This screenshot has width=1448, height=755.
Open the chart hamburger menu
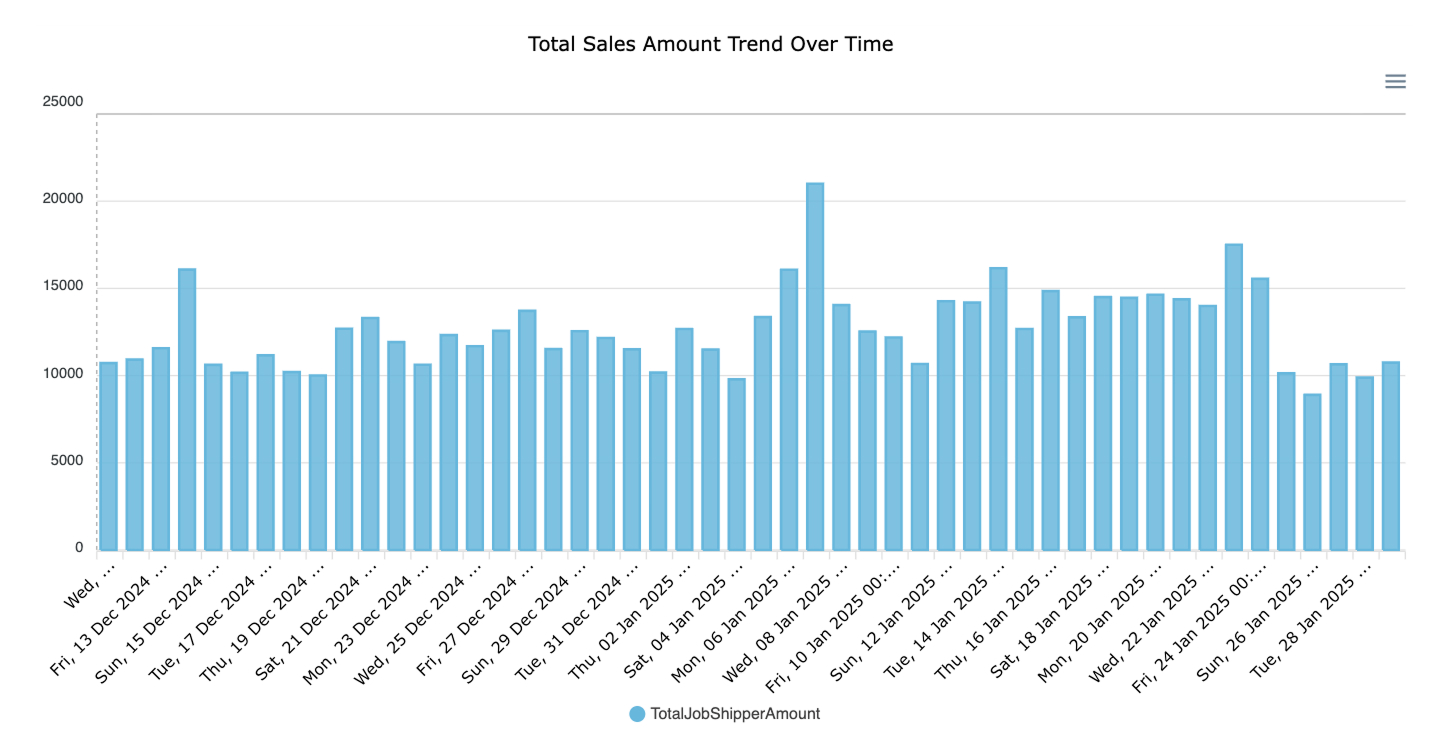tap(1395, 82)
